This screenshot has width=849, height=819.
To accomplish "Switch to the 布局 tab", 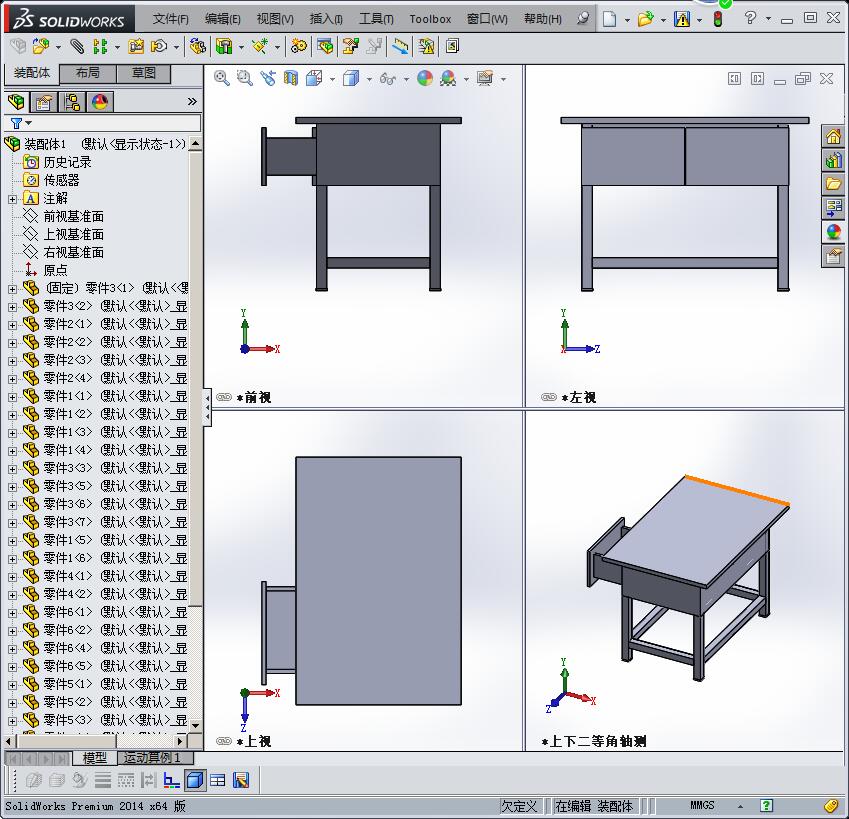I will point(88,73).
